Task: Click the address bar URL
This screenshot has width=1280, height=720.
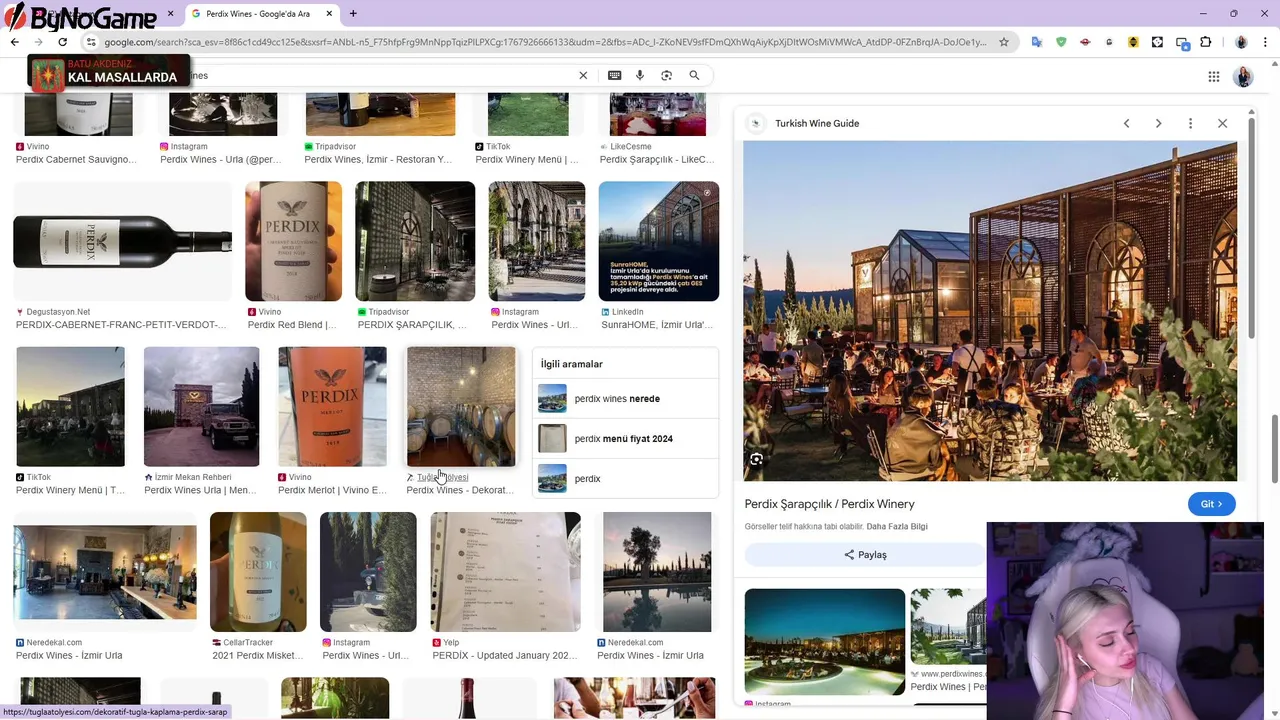Action: coord(545,42)
